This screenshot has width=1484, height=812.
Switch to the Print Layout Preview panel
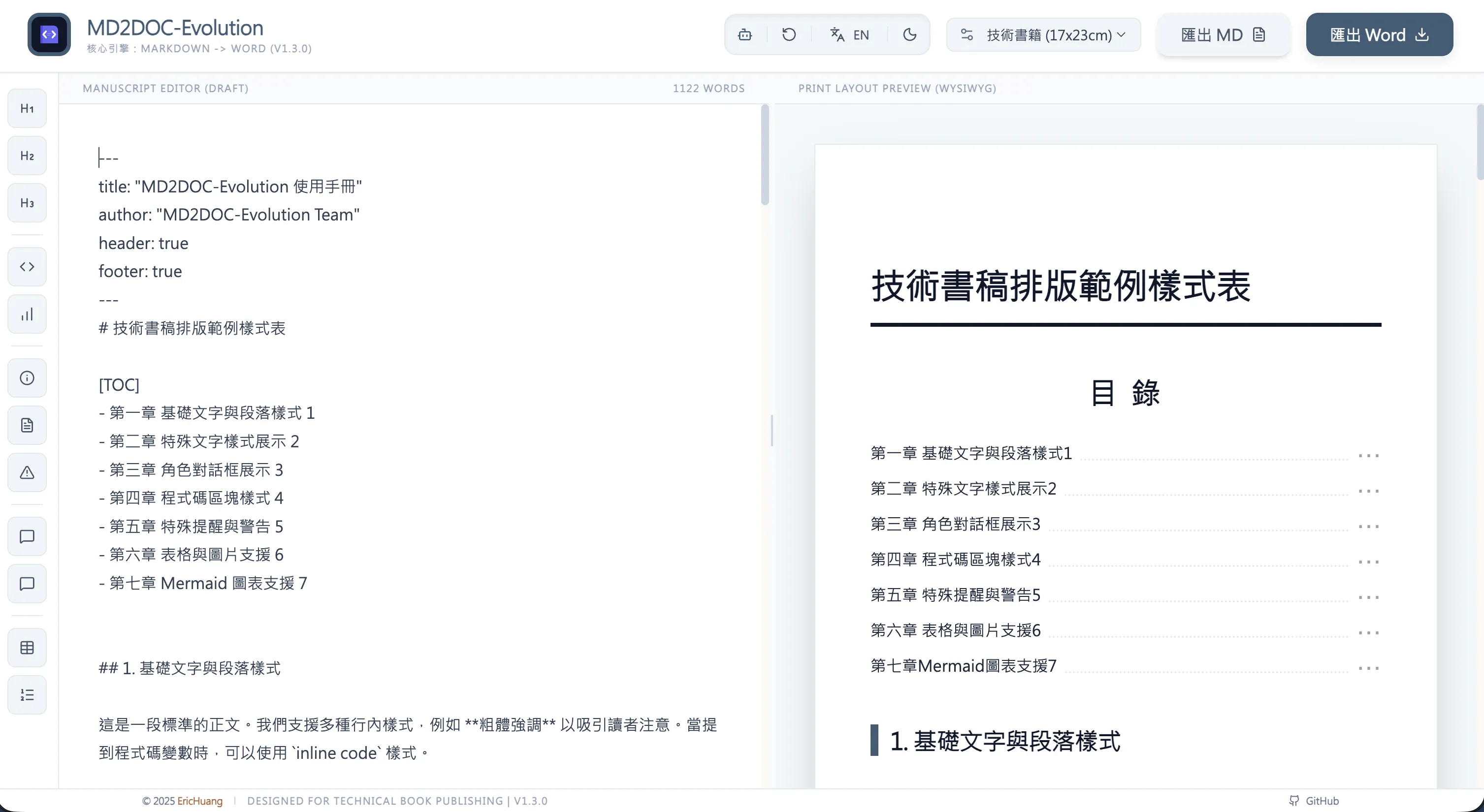tap(897, 88)
